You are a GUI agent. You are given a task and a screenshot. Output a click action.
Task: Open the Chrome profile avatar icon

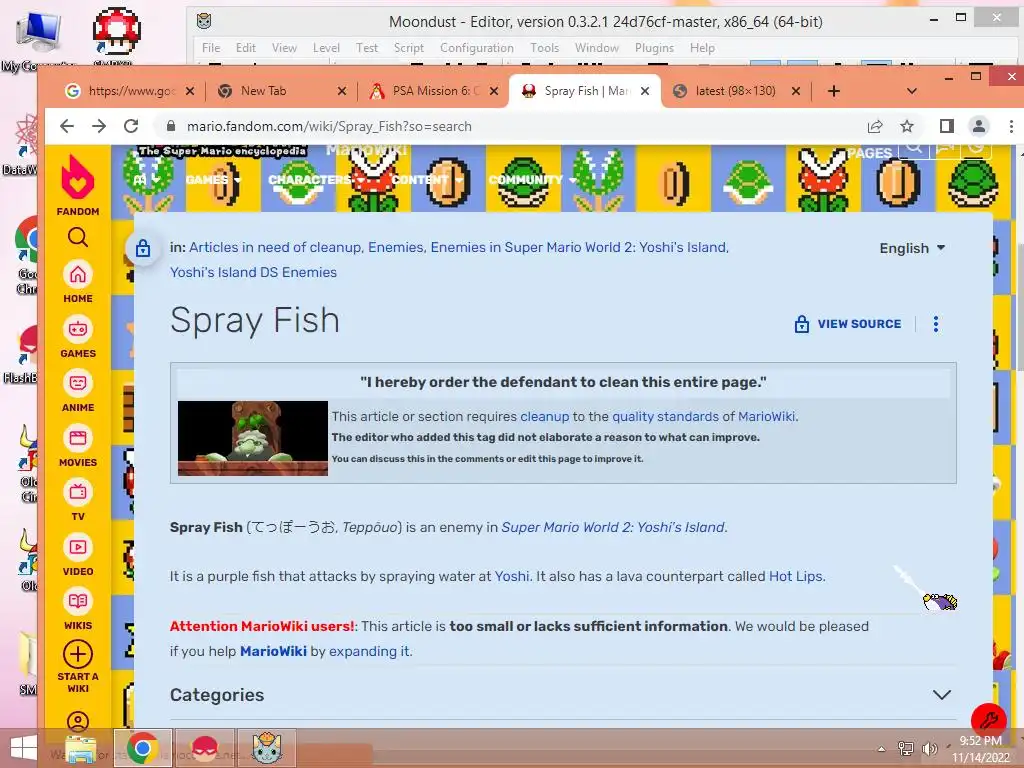(x=979, y=126)
